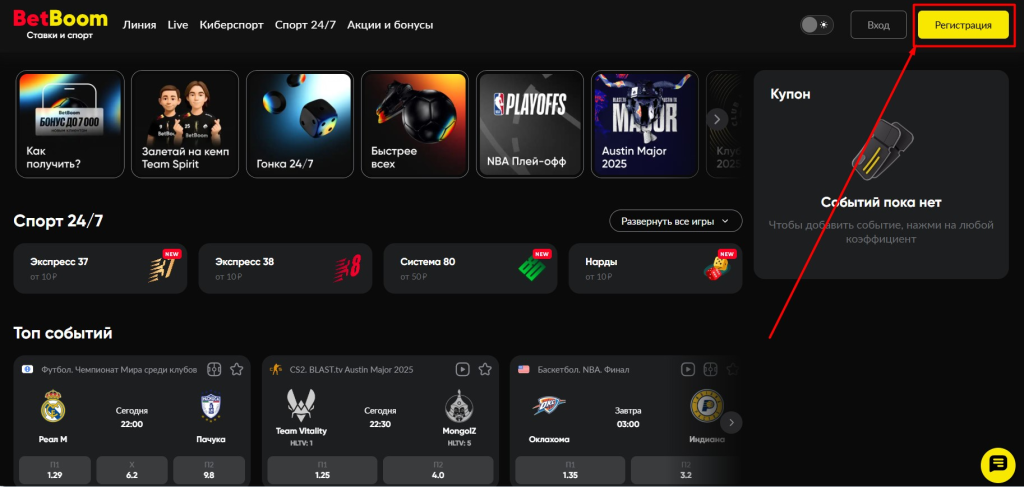
Task: Expand the Развернуть все игры dropdown
Action: (676, 221)
